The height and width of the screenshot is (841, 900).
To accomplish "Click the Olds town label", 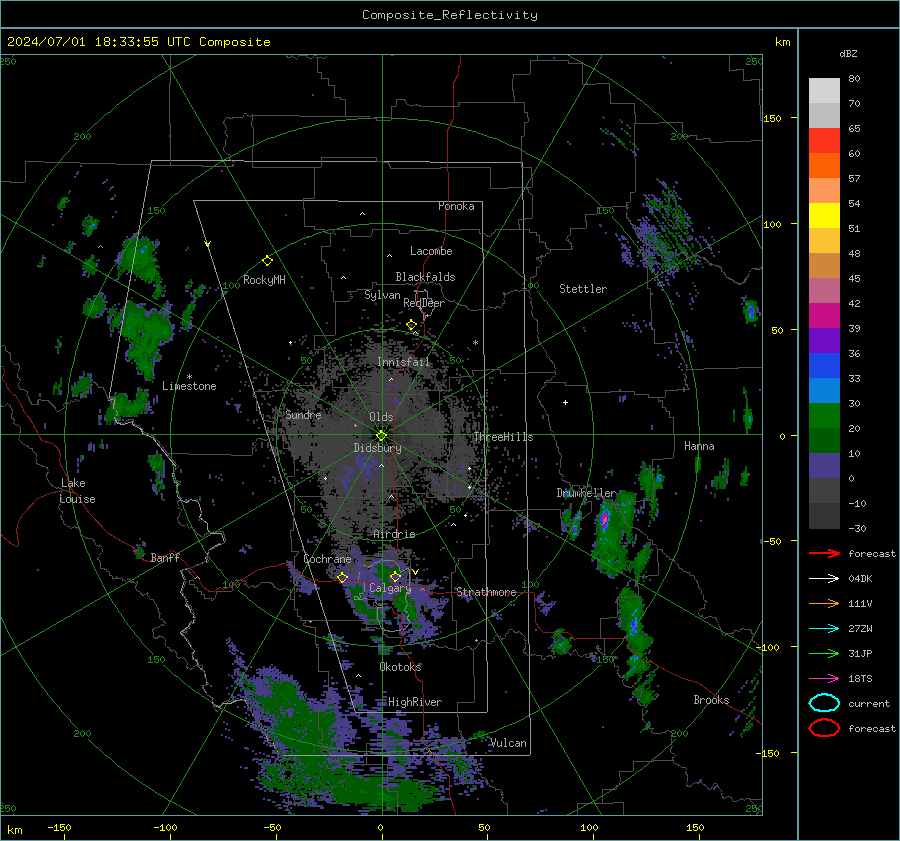I will 381,417.
